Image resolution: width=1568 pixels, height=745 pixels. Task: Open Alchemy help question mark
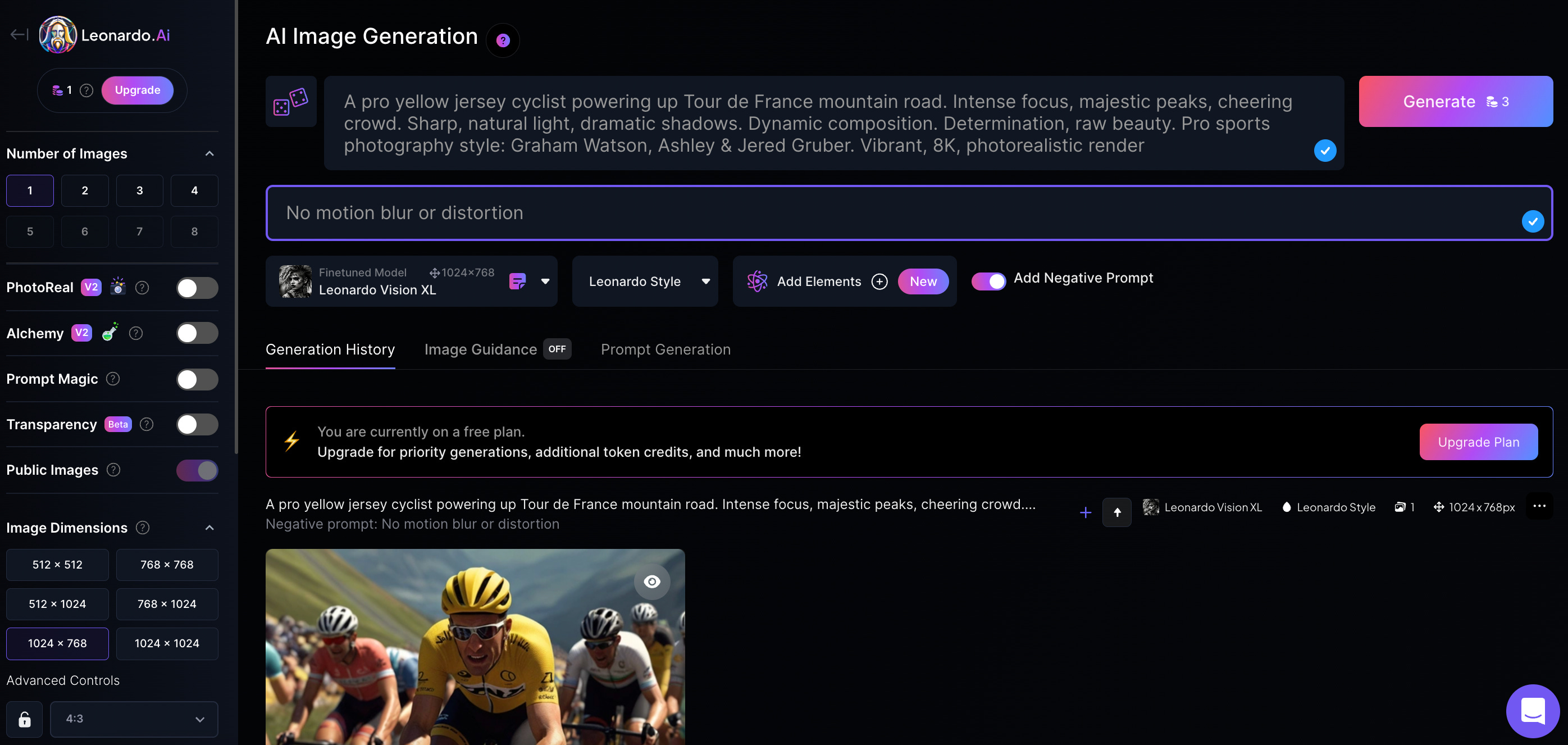coord(136,333)
